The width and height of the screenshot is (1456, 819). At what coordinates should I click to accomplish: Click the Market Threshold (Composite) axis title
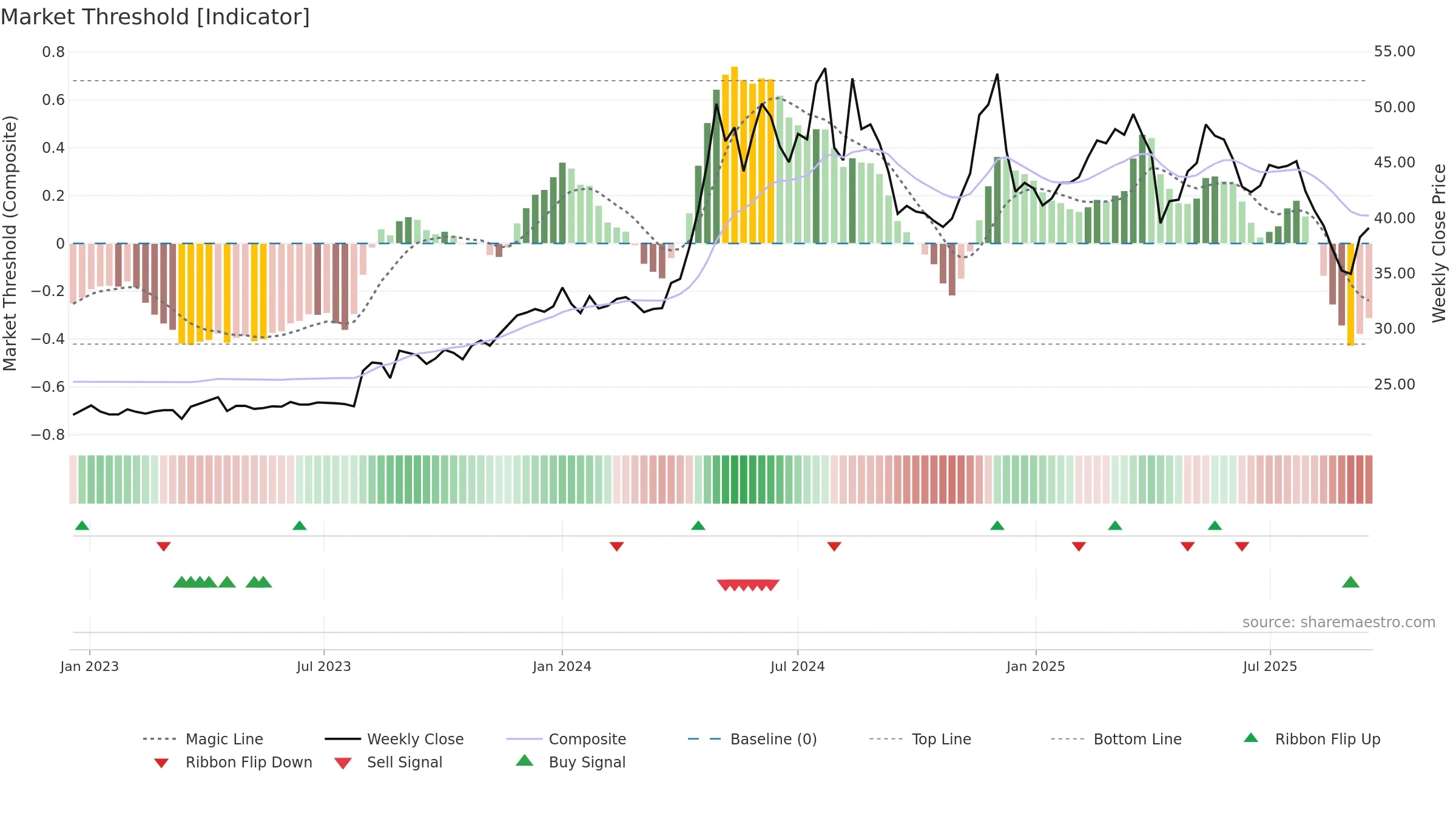pos(10,243)
